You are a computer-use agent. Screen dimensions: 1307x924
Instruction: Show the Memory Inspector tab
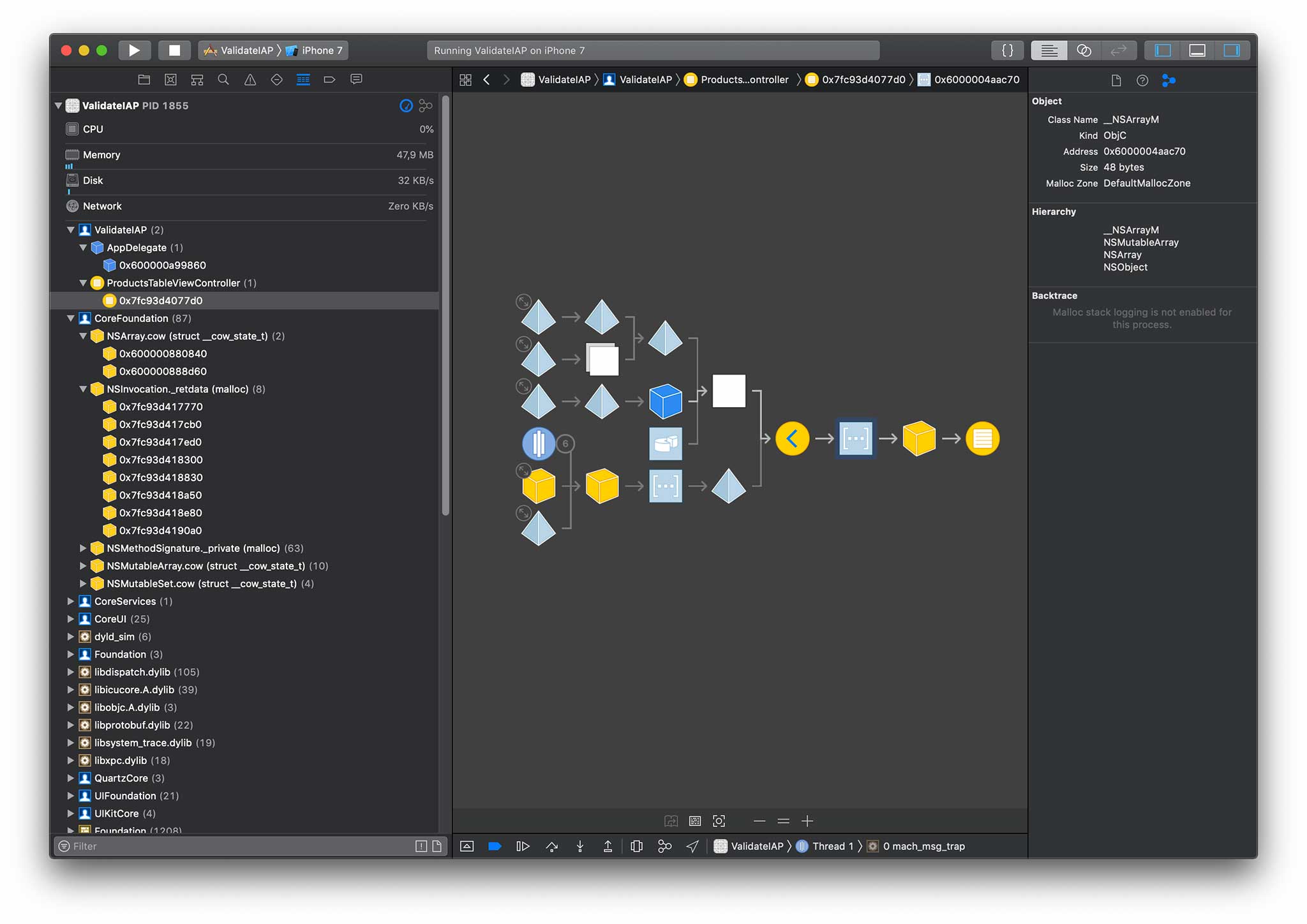pos(1169,80)
